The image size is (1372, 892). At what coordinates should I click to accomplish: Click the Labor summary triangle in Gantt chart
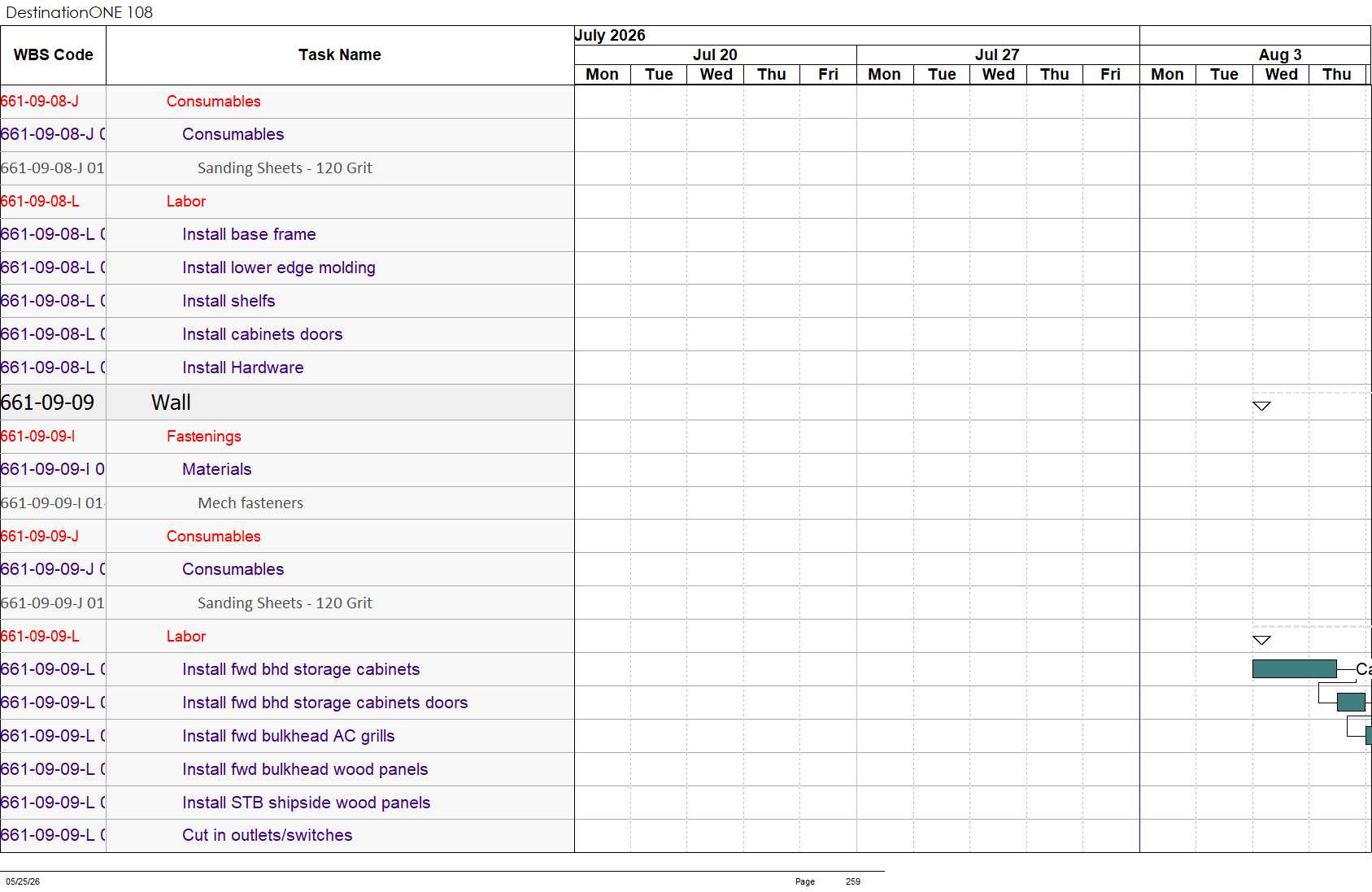(x=1261, y=640)
